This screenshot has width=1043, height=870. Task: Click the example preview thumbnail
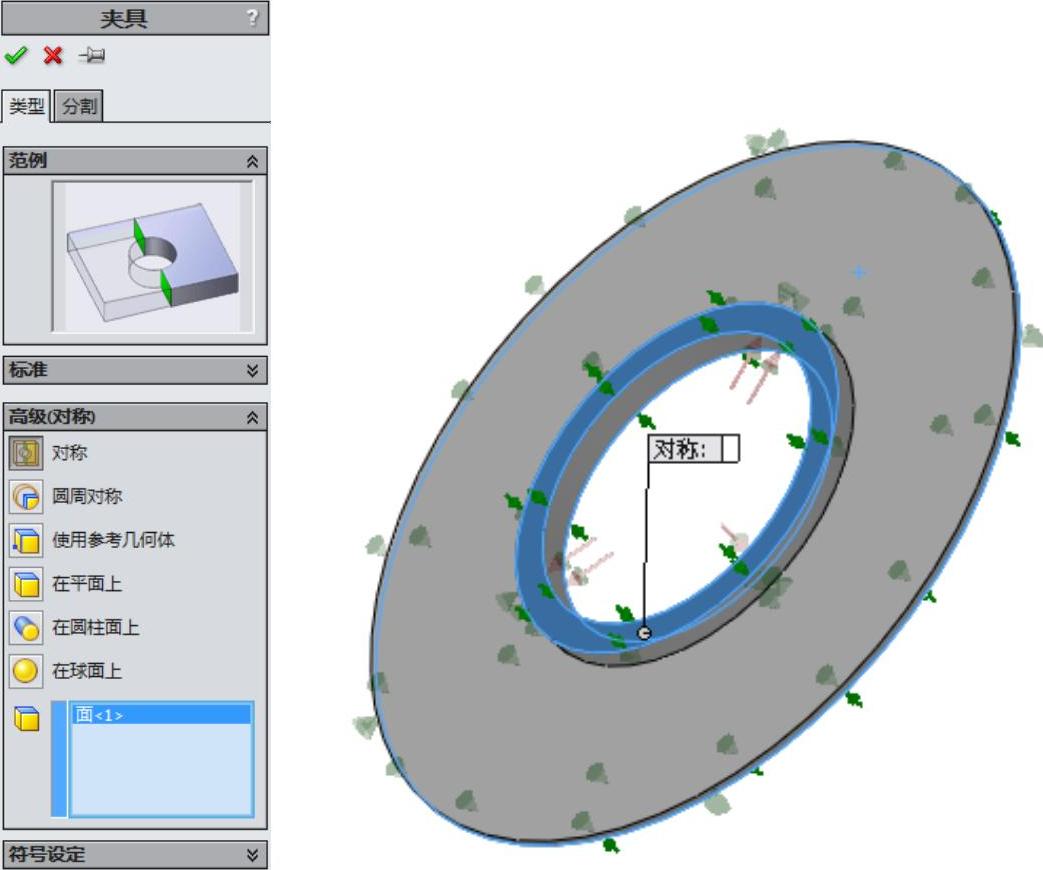click(x=153, y=257)
